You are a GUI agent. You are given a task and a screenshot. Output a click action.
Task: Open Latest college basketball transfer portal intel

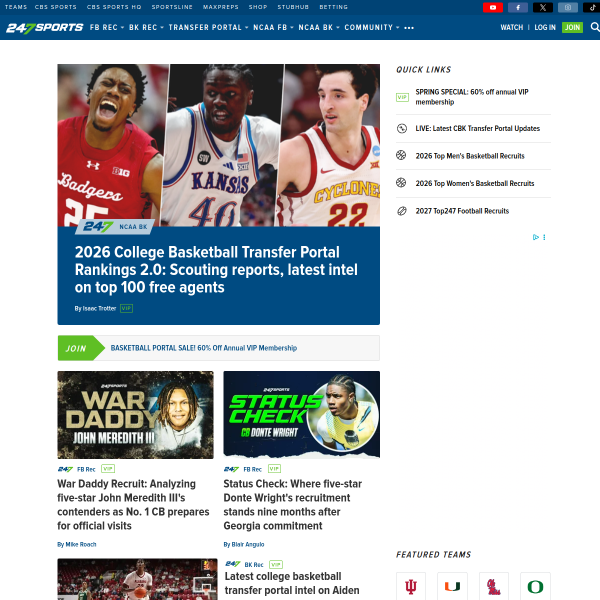[292, 583]
